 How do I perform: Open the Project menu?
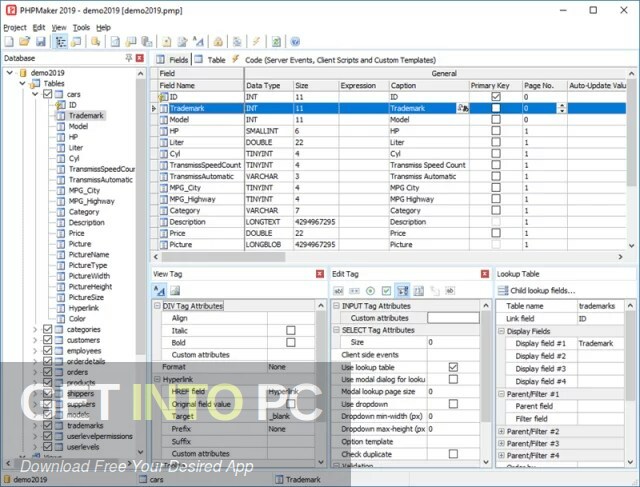click(x=15, y=27)
